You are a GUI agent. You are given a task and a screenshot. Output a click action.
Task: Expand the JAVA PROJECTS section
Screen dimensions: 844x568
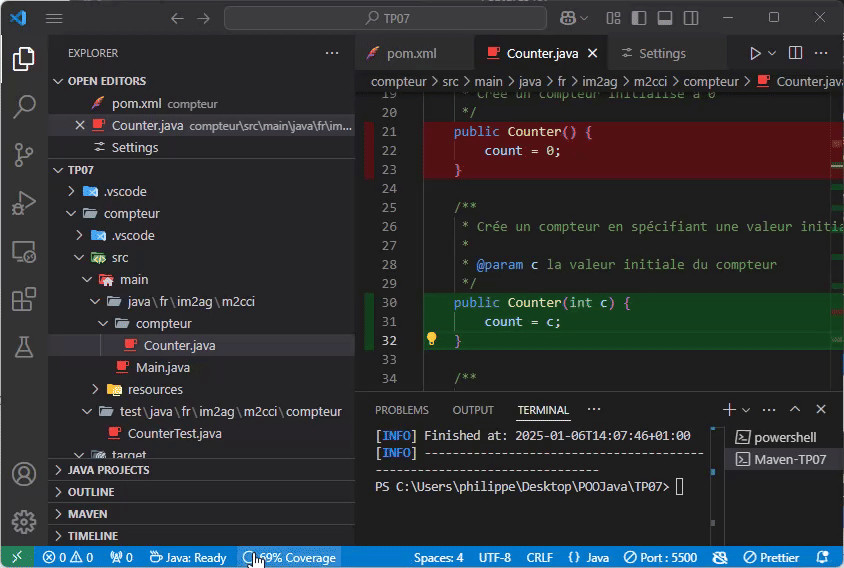coord(108,470)
